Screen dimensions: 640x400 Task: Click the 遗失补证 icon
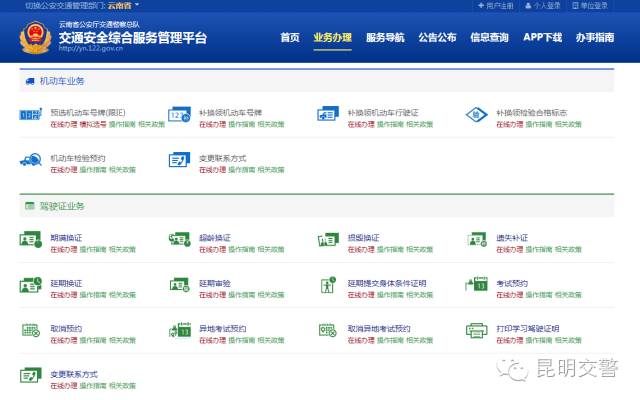[x=477, y=239]
